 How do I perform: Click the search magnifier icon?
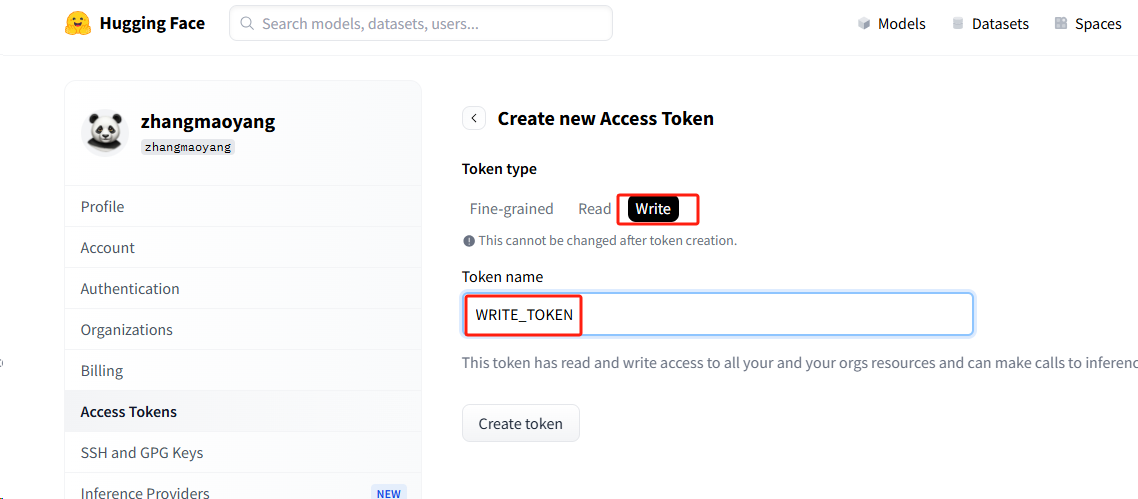247,23
